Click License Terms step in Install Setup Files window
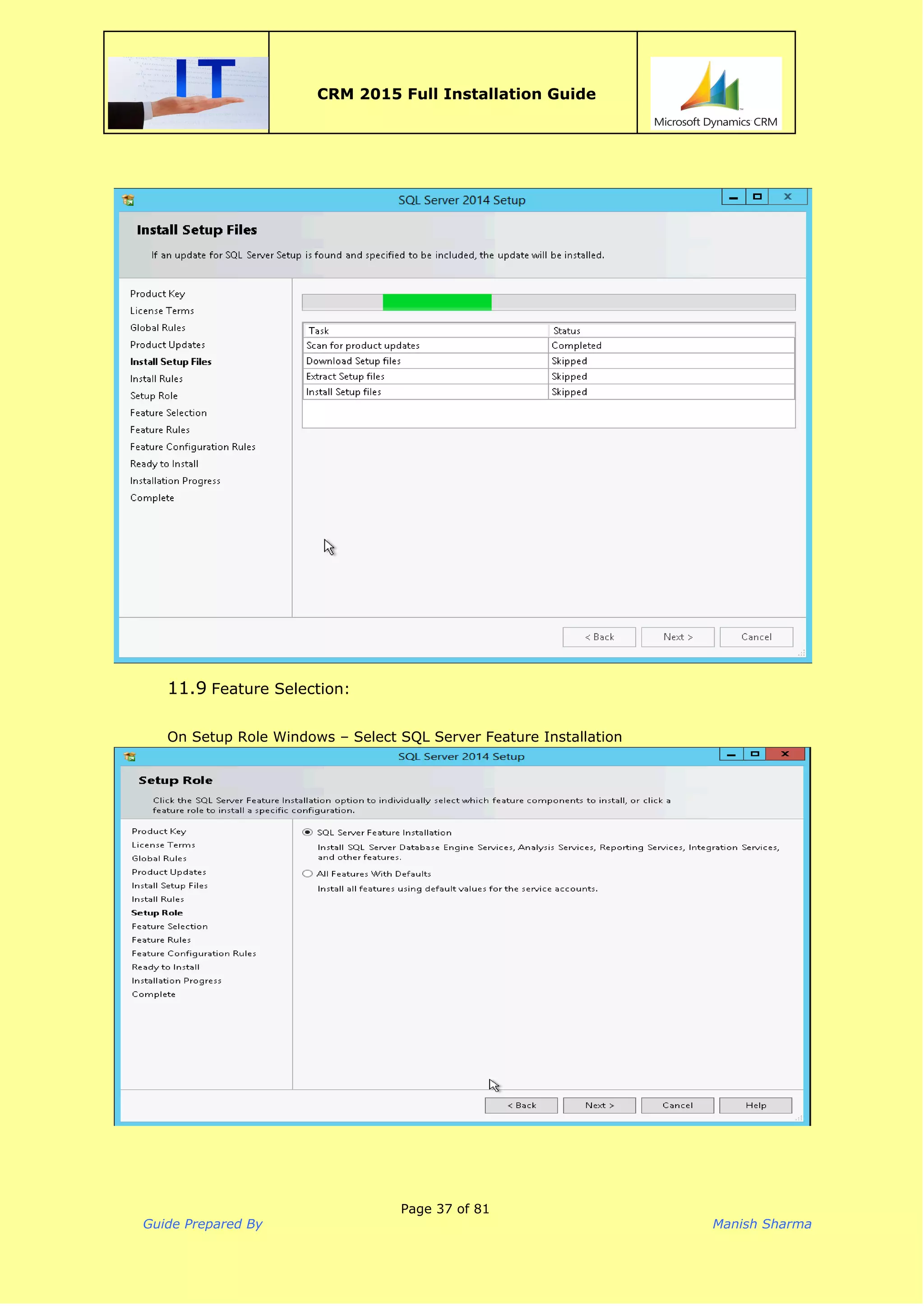The height and width of the screenshot is (1306, 924). [162, 311]
